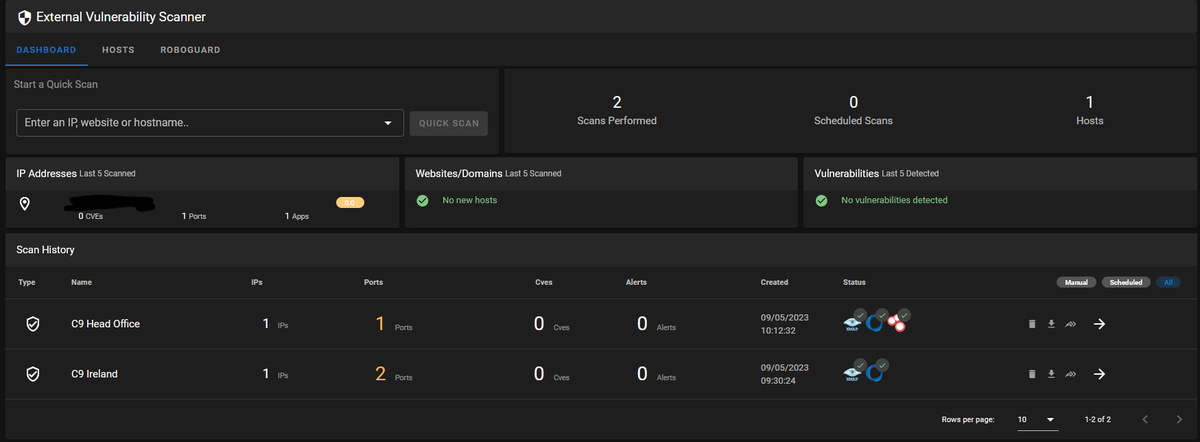The image size is (1200, 442).
Task: Go to the previous page of scan history
Action: [x=1146, y=419]
